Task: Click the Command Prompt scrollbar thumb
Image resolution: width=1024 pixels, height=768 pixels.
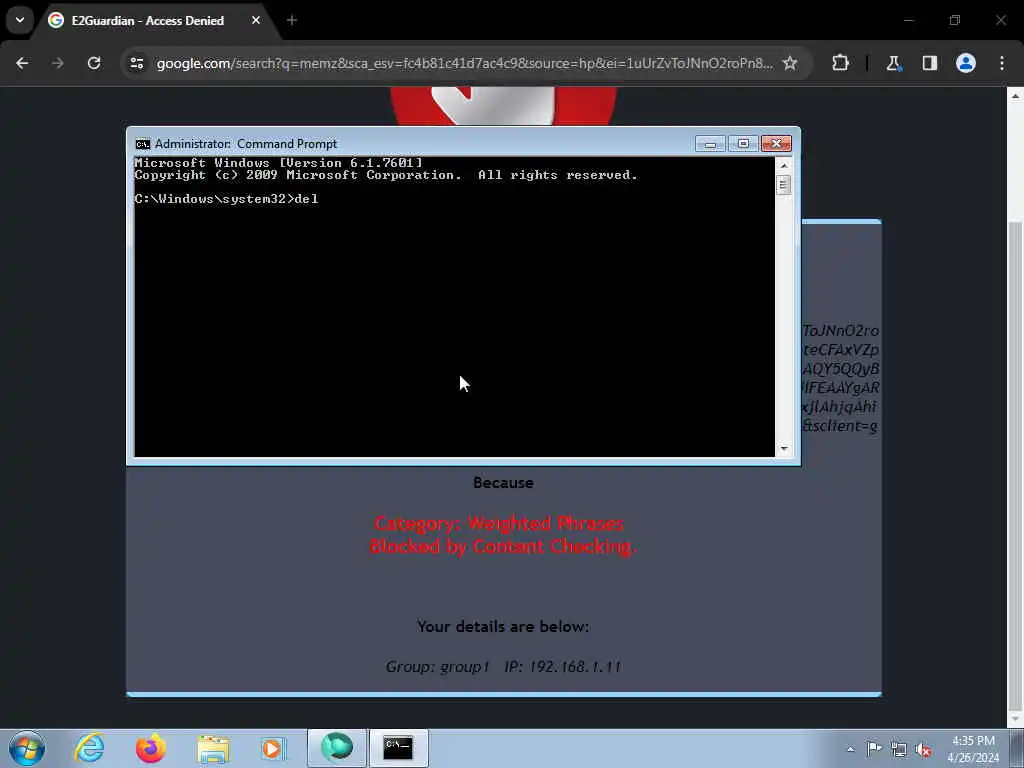Action: [784, 185]
